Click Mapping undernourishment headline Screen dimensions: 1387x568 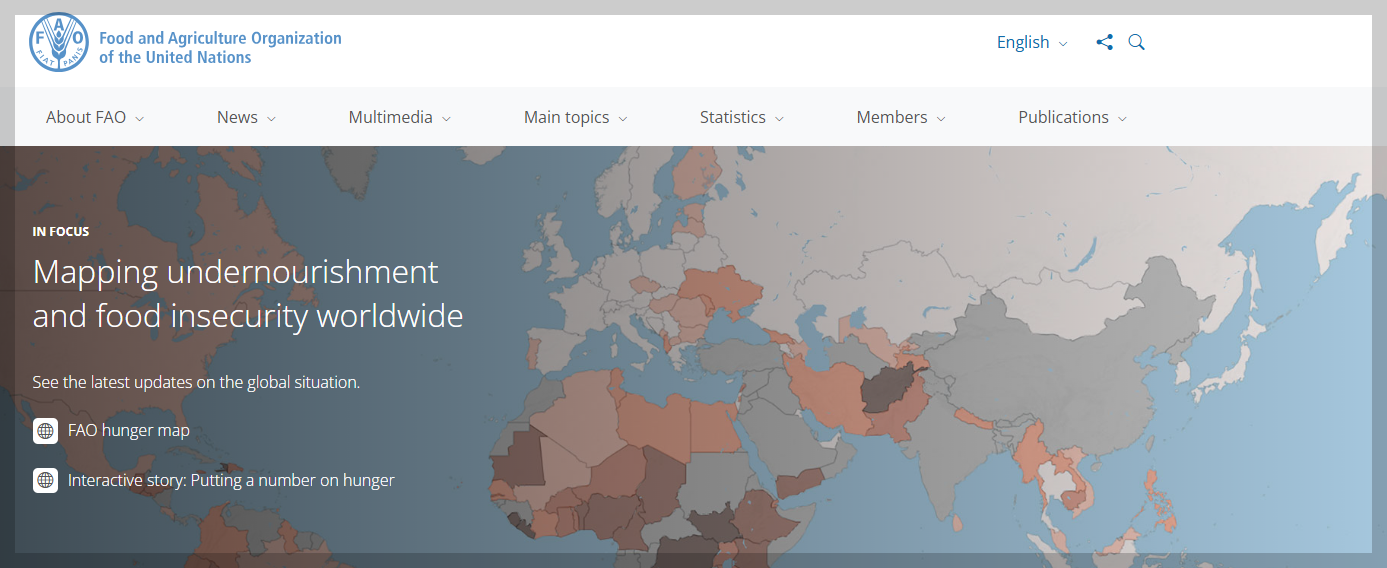coord(248,293)
